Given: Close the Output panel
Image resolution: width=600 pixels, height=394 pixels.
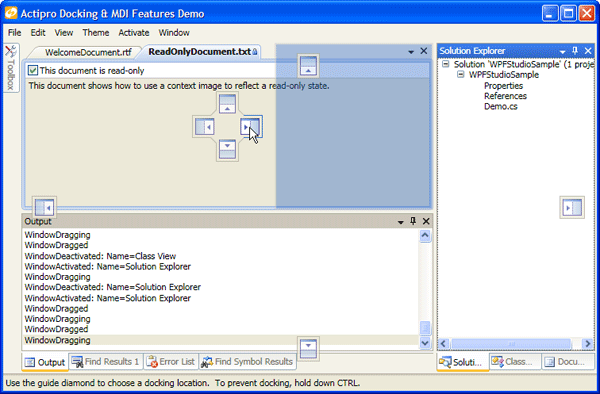Looking at the screenshot, I should [426, 221].
